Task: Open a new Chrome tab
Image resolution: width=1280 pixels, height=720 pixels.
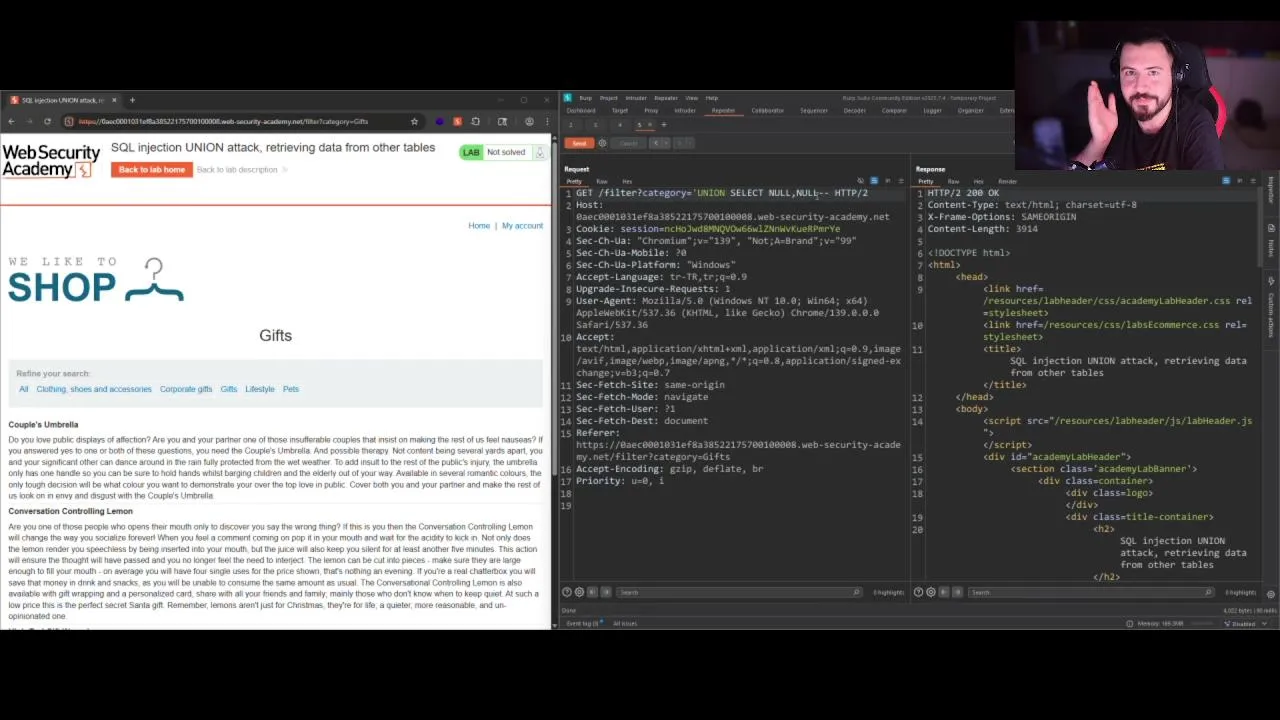Action: coord(132,100)
